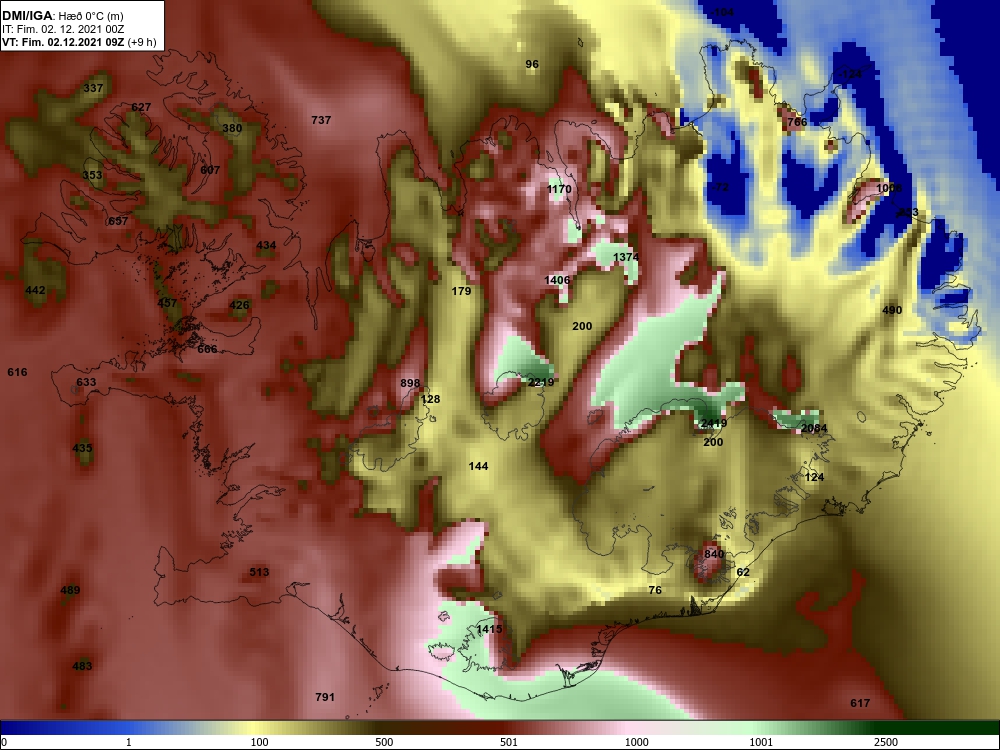1000x750 pixels.
Task: Click the map value '434'
Action: coord(266,245)
